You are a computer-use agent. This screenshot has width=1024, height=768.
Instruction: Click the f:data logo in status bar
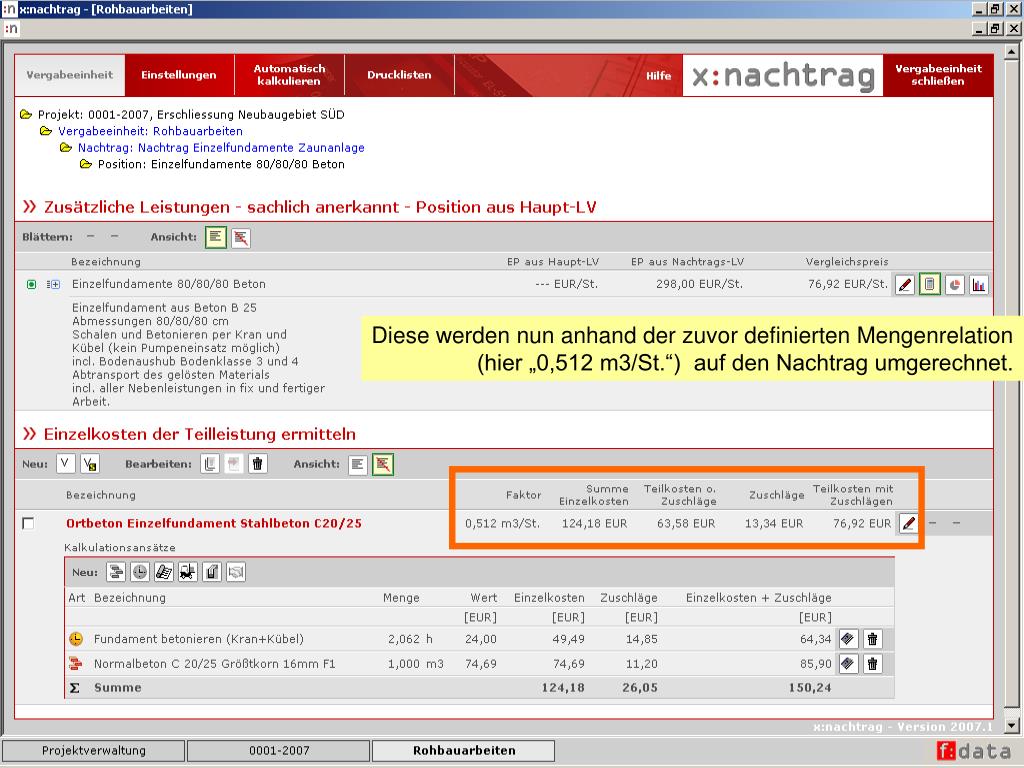[x=973, y=751]
